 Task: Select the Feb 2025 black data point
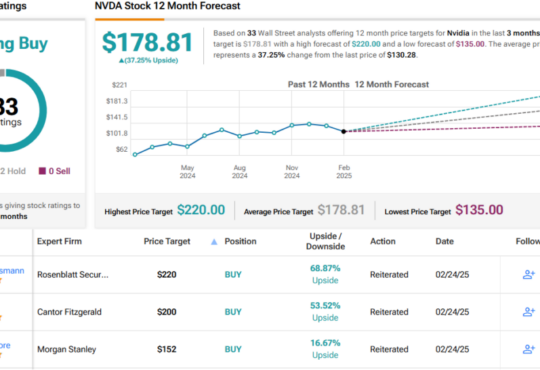pos(343,131)
